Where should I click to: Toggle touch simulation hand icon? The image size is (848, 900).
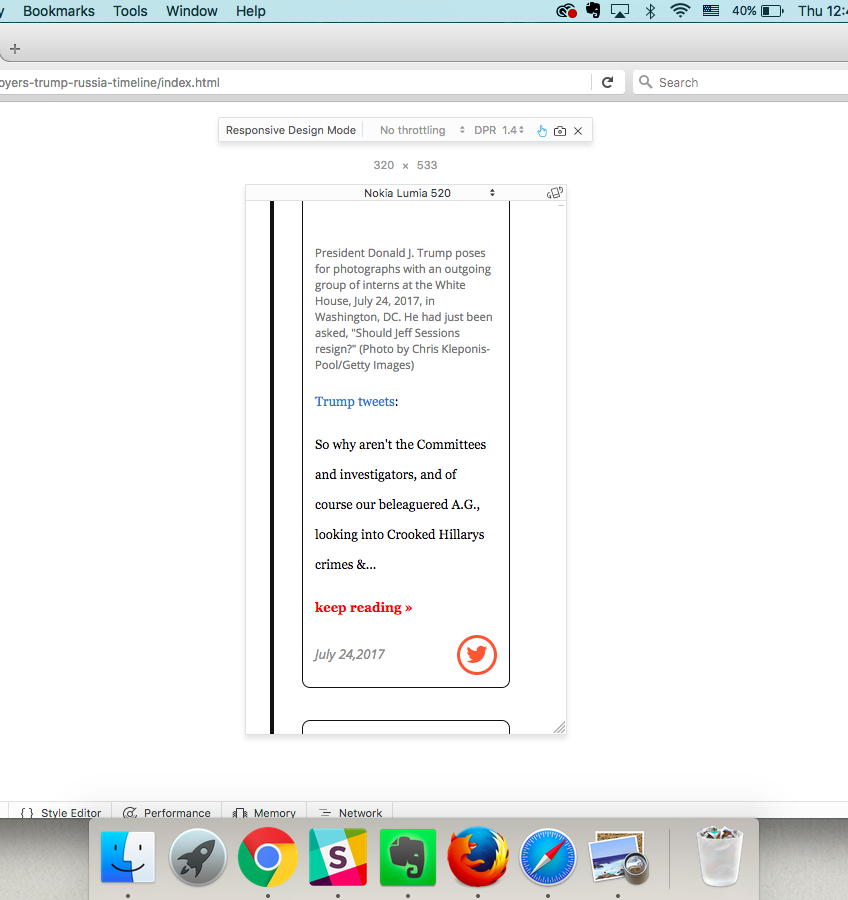[x=542, y=131]
